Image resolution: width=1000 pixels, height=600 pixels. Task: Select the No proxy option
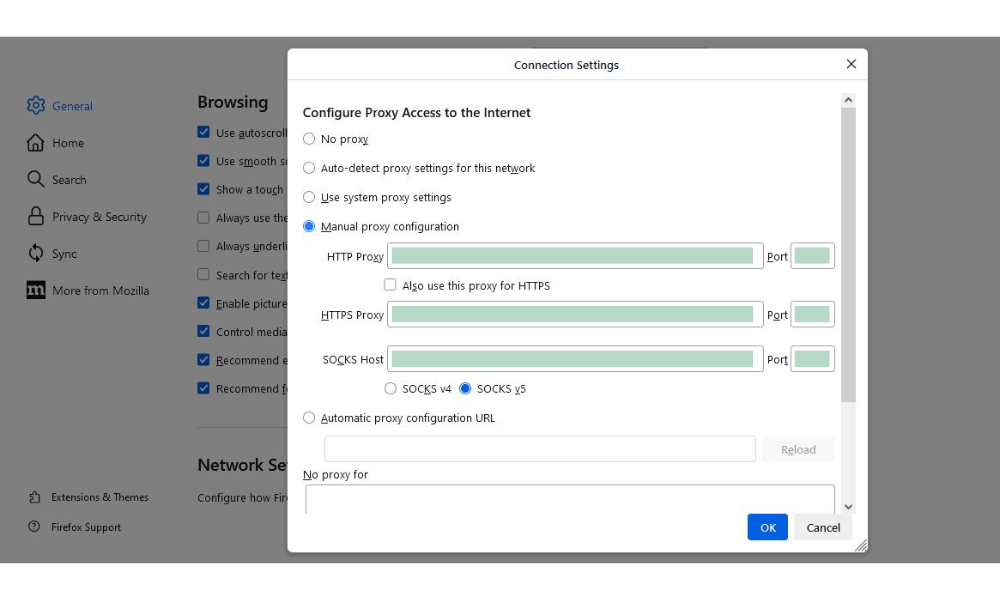click(x=309, y=138)
